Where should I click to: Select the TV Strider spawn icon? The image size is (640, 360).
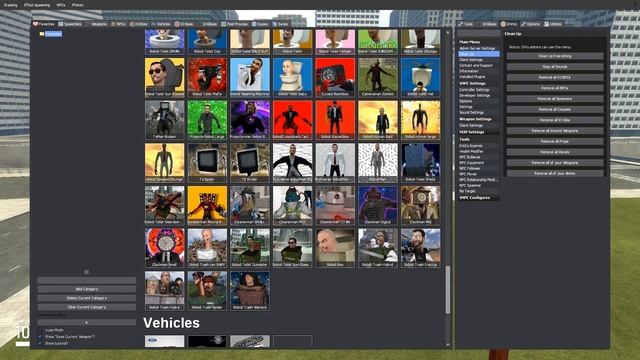(250, 162)
